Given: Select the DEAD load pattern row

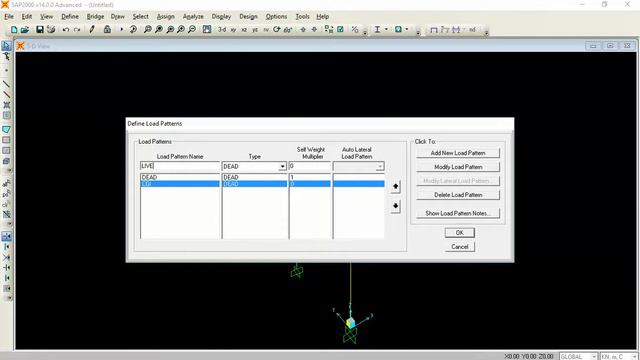Looking at the screenshot, I should (x=262, y=177).
